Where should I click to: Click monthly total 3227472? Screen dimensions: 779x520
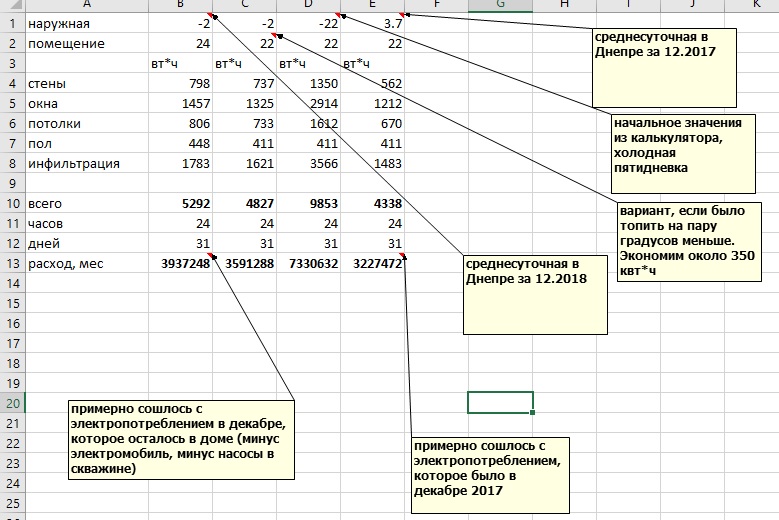(x=373, y=263)
